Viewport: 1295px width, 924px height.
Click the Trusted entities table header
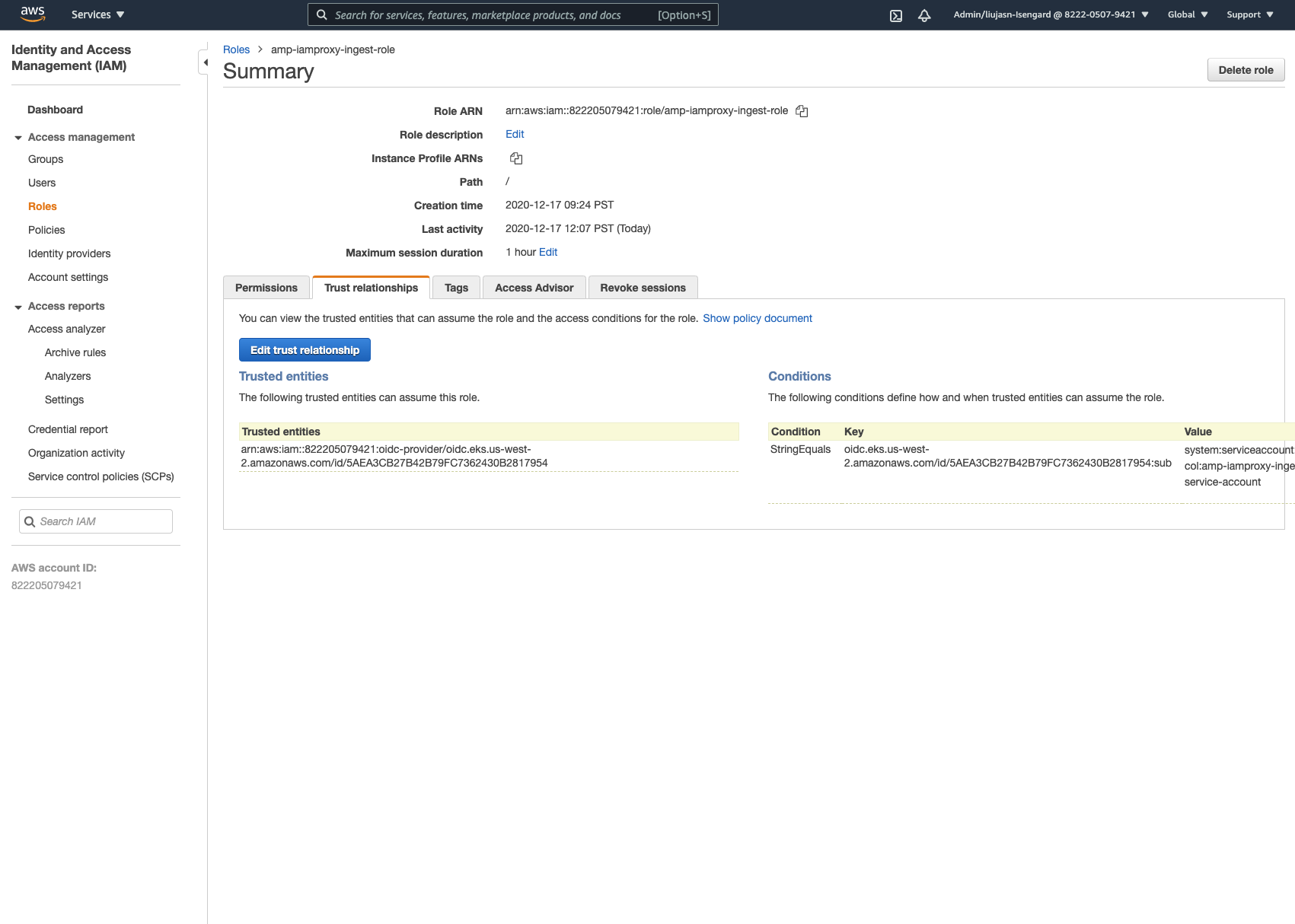tap(489, 432)
